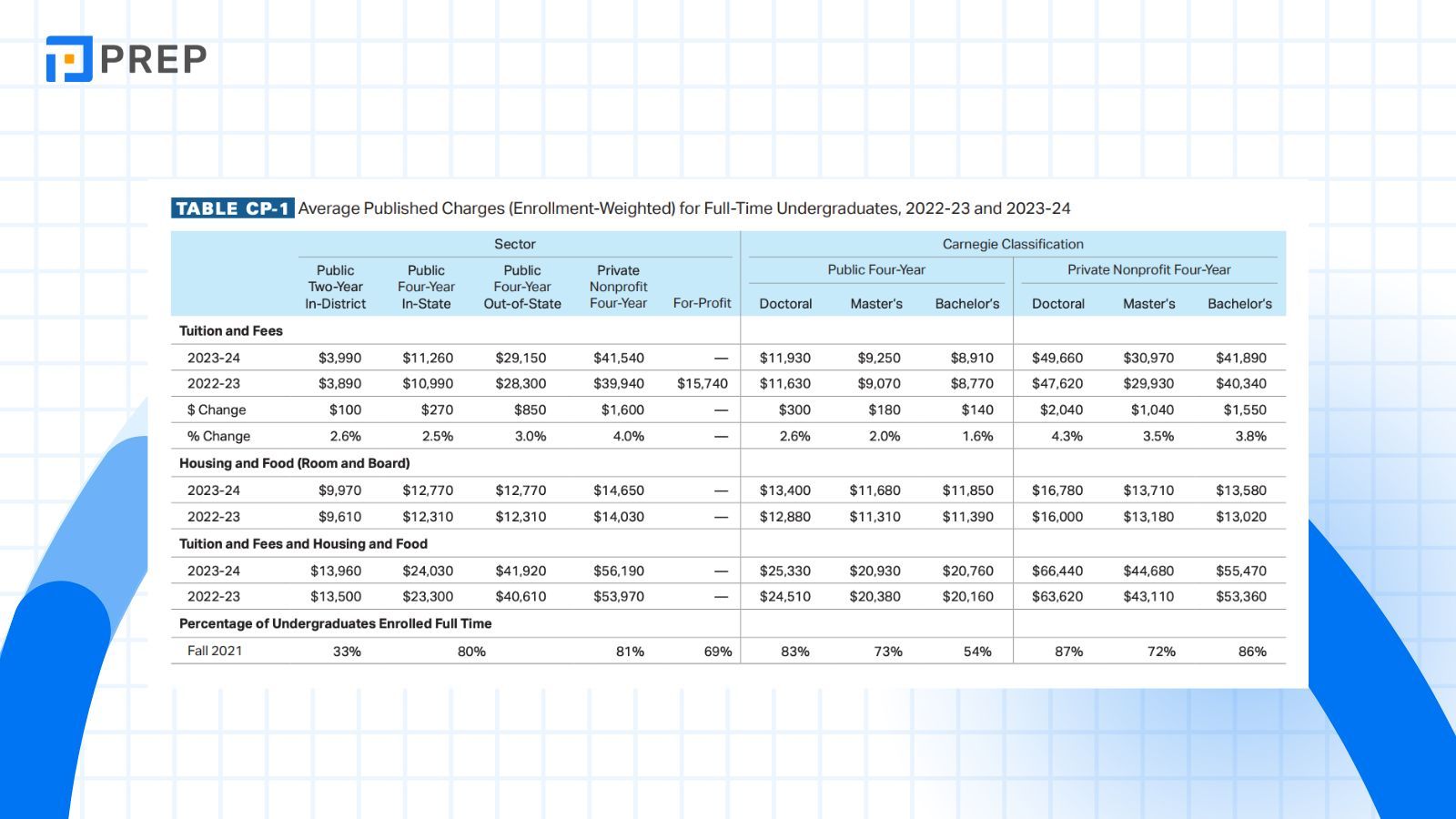Click the 4.0% change cell
The image size is (1456, 819).
tap(629, 436)
